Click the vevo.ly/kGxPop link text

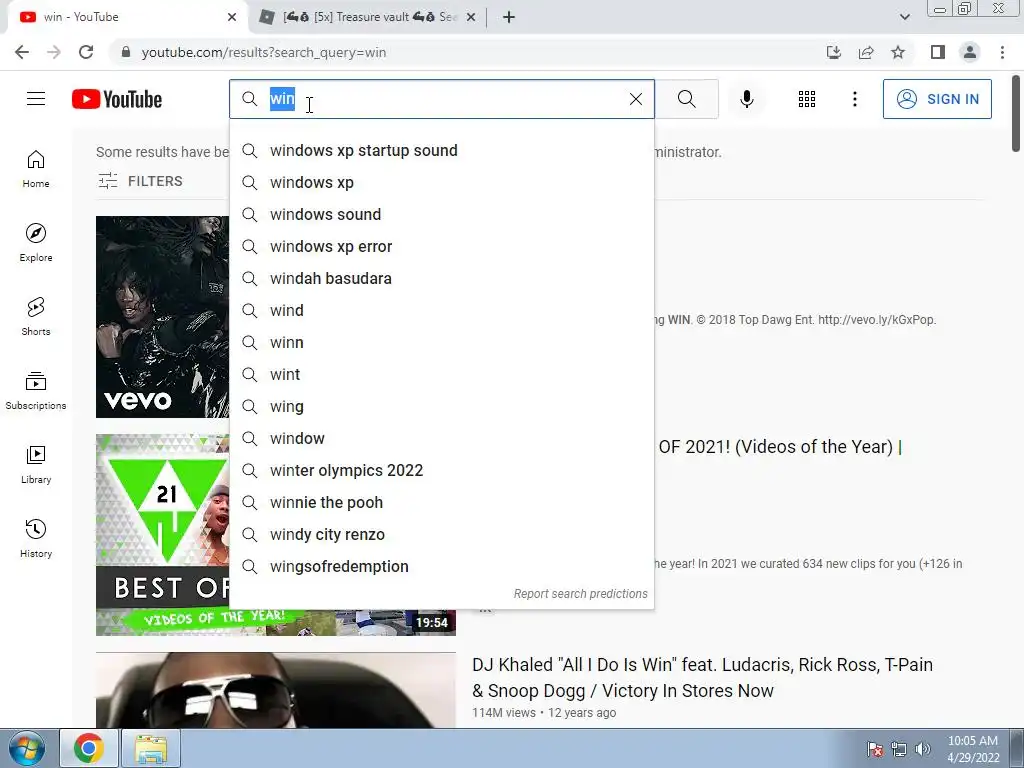877,319
